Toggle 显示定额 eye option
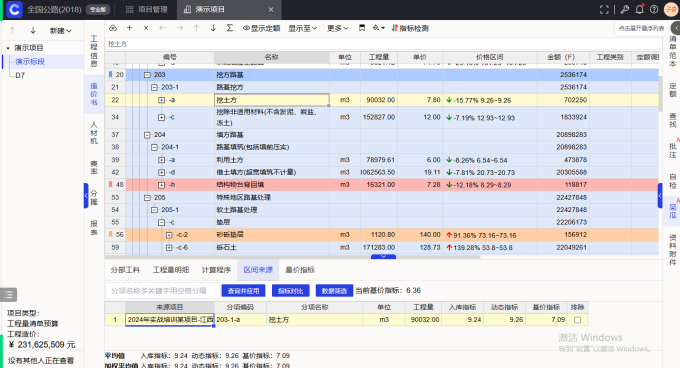Image resolution: width=680 pixels, height=368 pixels. [262, 28]
